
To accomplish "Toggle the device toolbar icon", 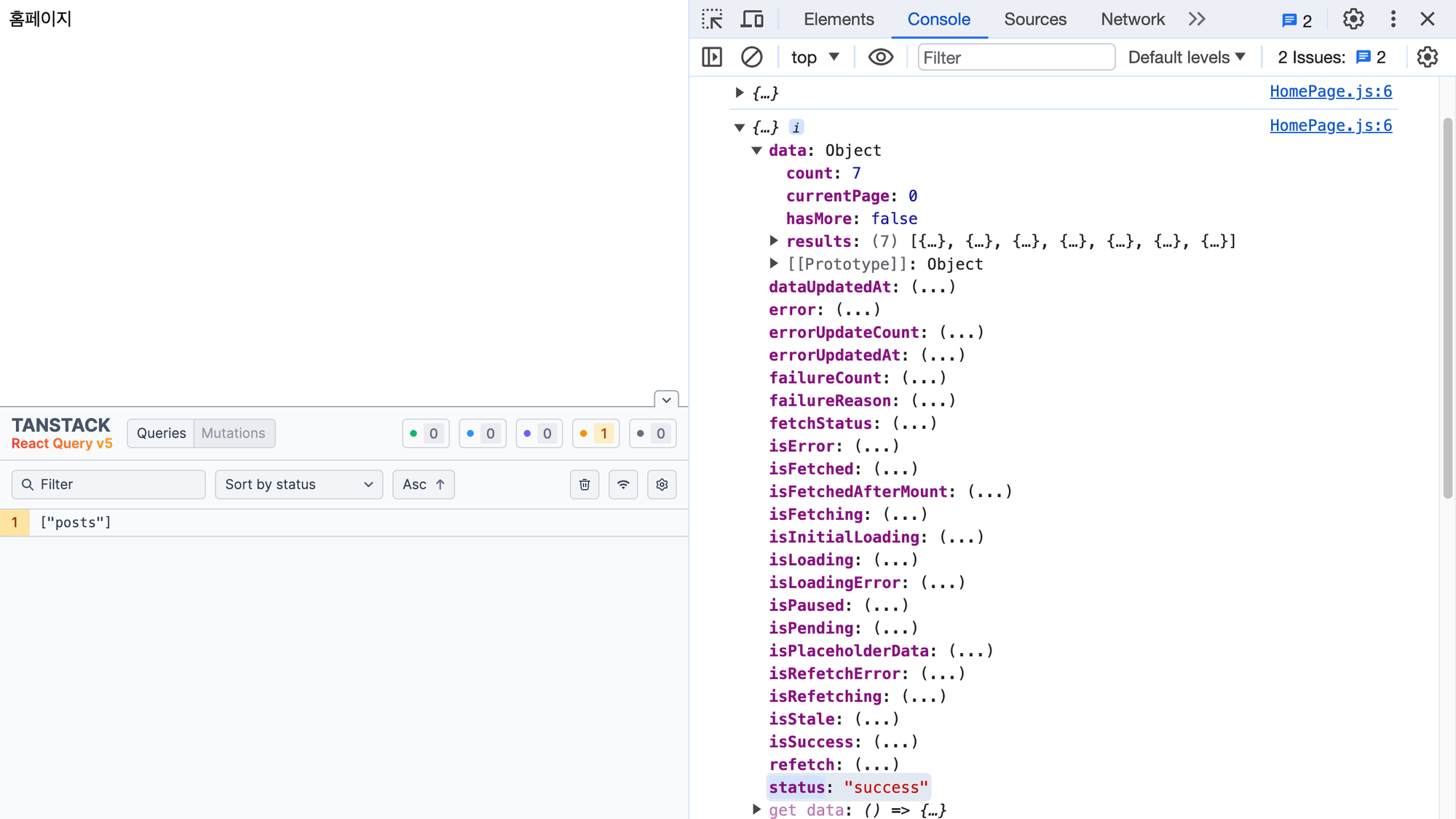I will point(752,20).
